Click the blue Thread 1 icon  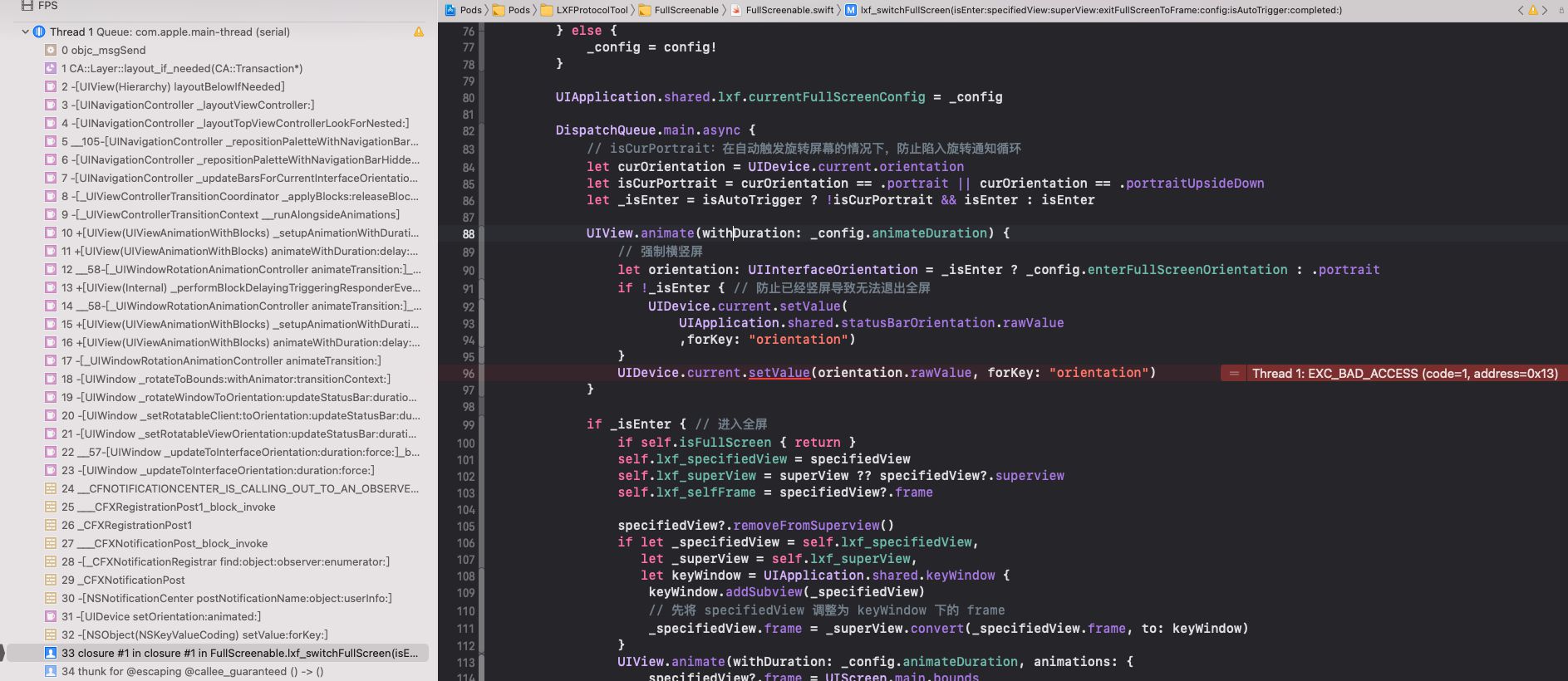coord(39,32)
